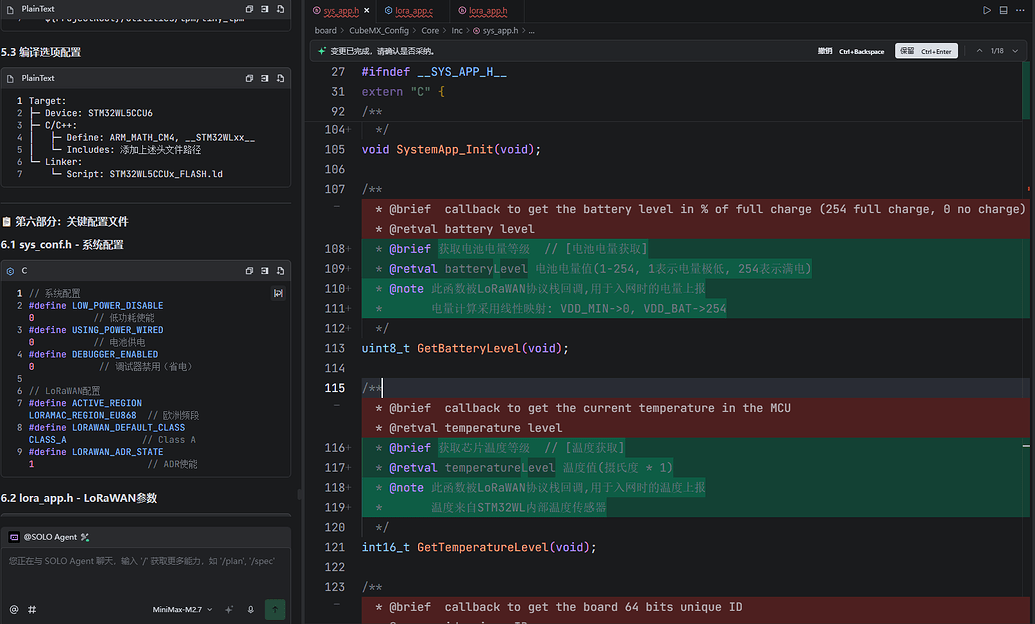Close the sys_app.h tab

click(x=367, y=11)
